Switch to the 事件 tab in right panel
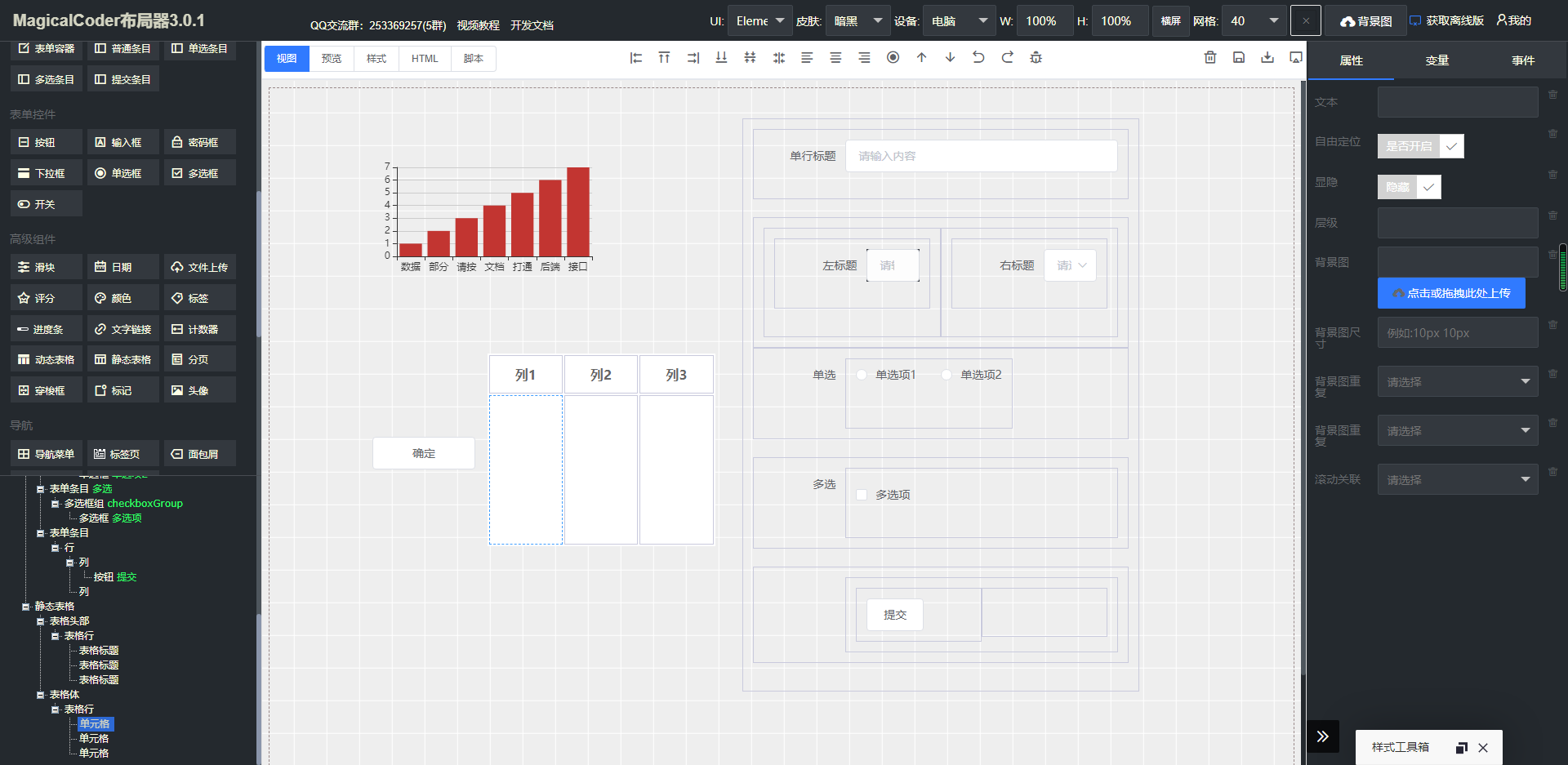 [1522, 60]
